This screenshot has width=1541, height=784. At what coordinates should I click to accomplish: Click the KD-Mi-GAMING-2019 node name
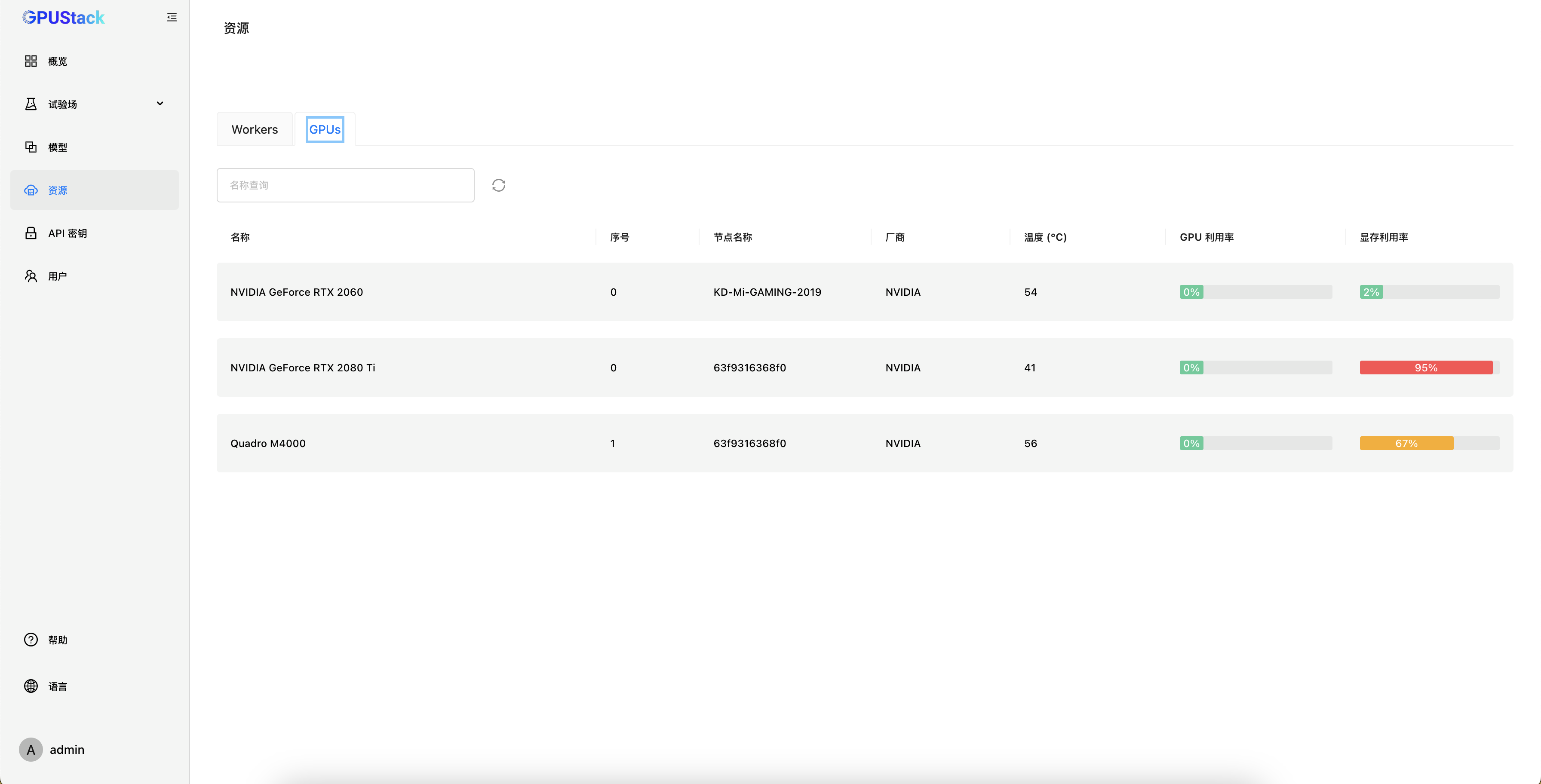[767, 292]
